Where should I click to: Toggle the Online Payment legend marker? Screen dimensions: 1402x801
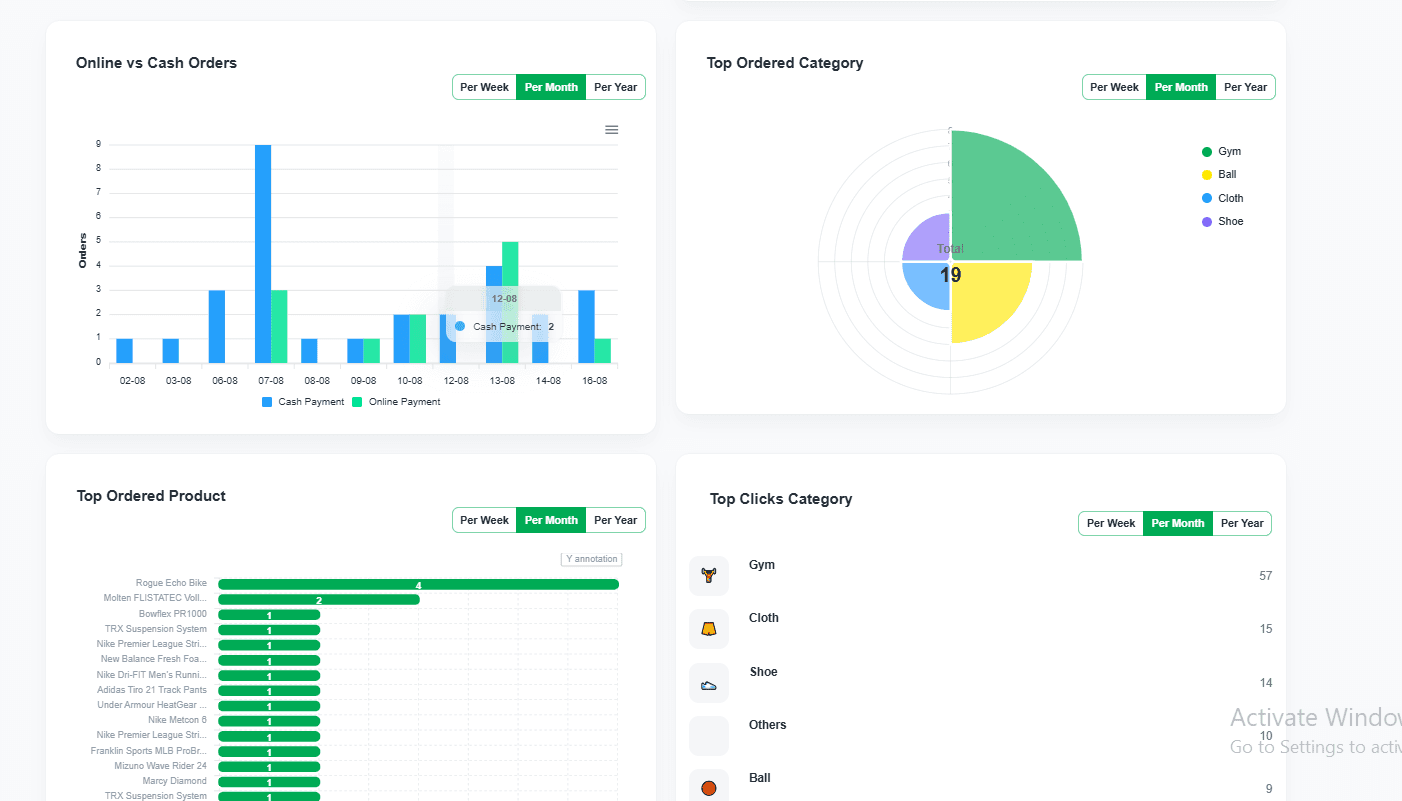point(357,402)
